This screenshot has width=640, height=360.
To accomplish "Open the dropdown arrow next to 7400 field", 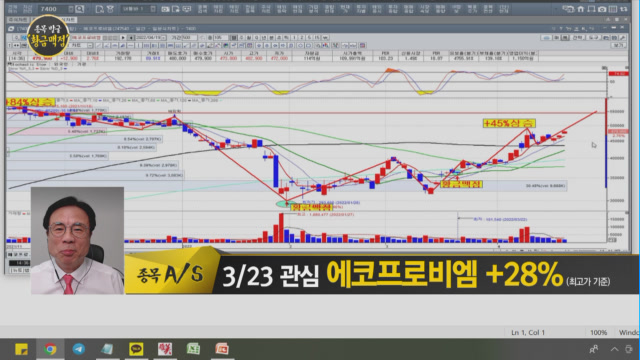I will click(x=71, y=9).
